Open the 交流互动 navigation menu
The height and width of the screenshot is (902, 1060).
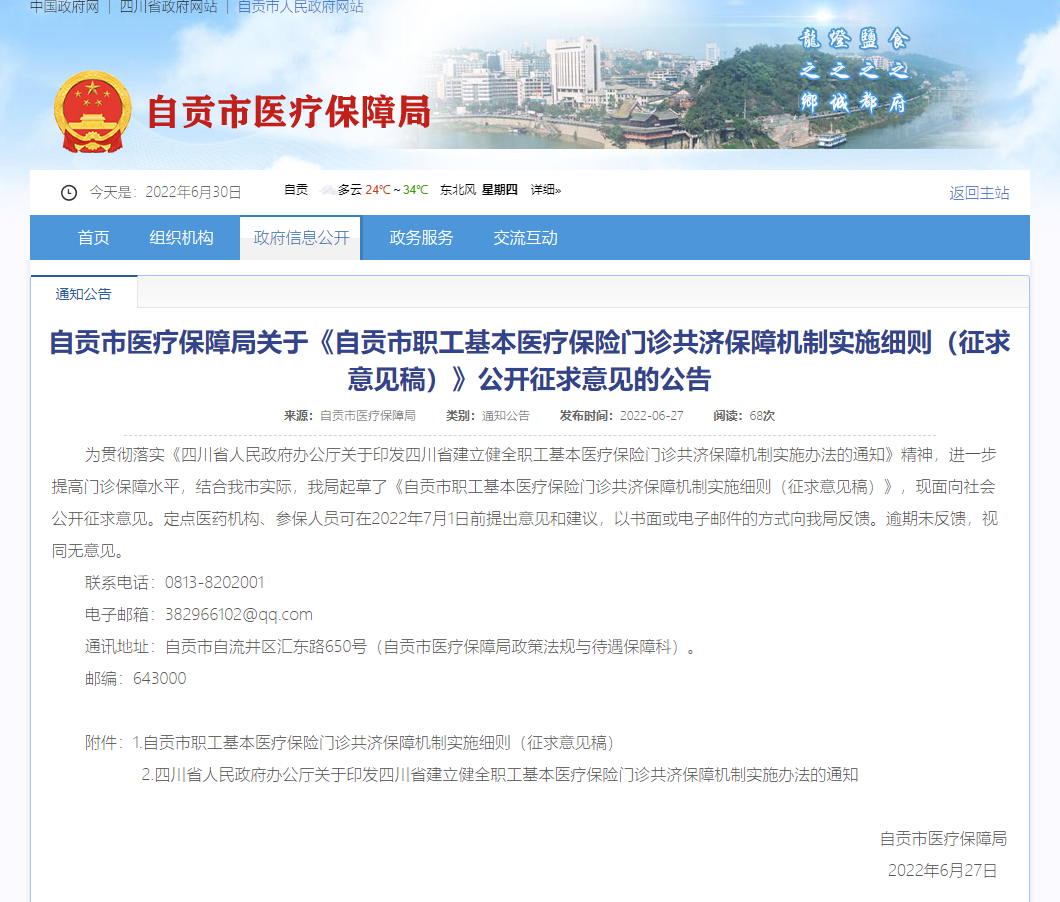pos(525,238)
